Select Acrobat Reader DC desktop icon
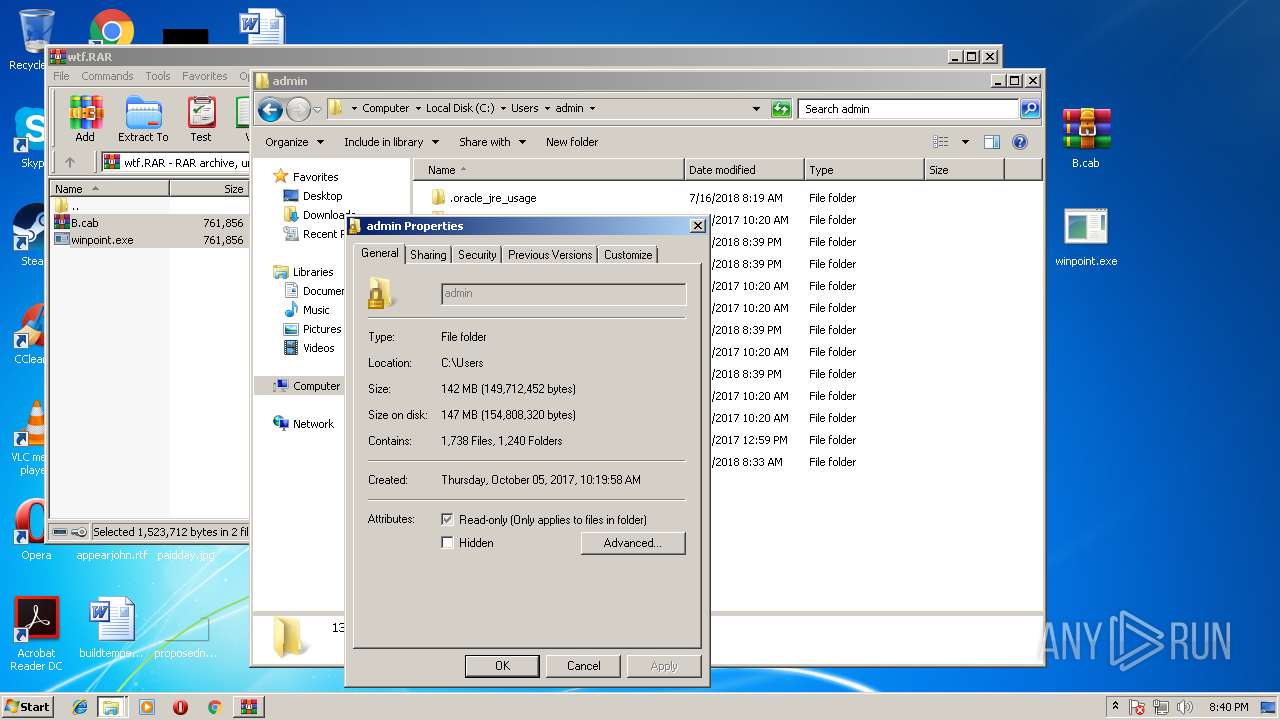 37,634
